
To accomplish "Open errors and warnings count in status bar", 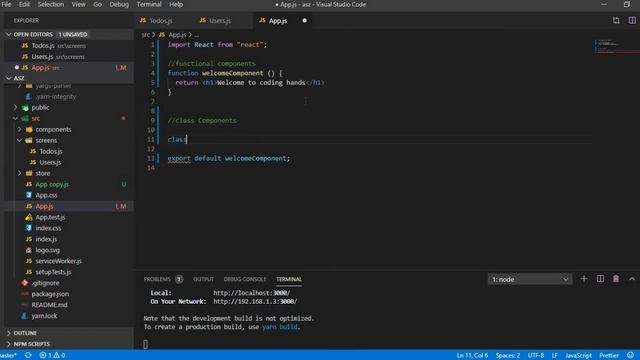I will [x=52, y=356].
